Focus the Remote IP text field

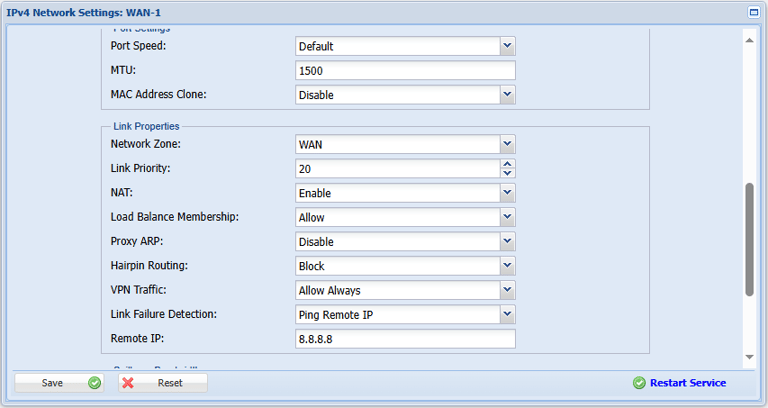405,340
